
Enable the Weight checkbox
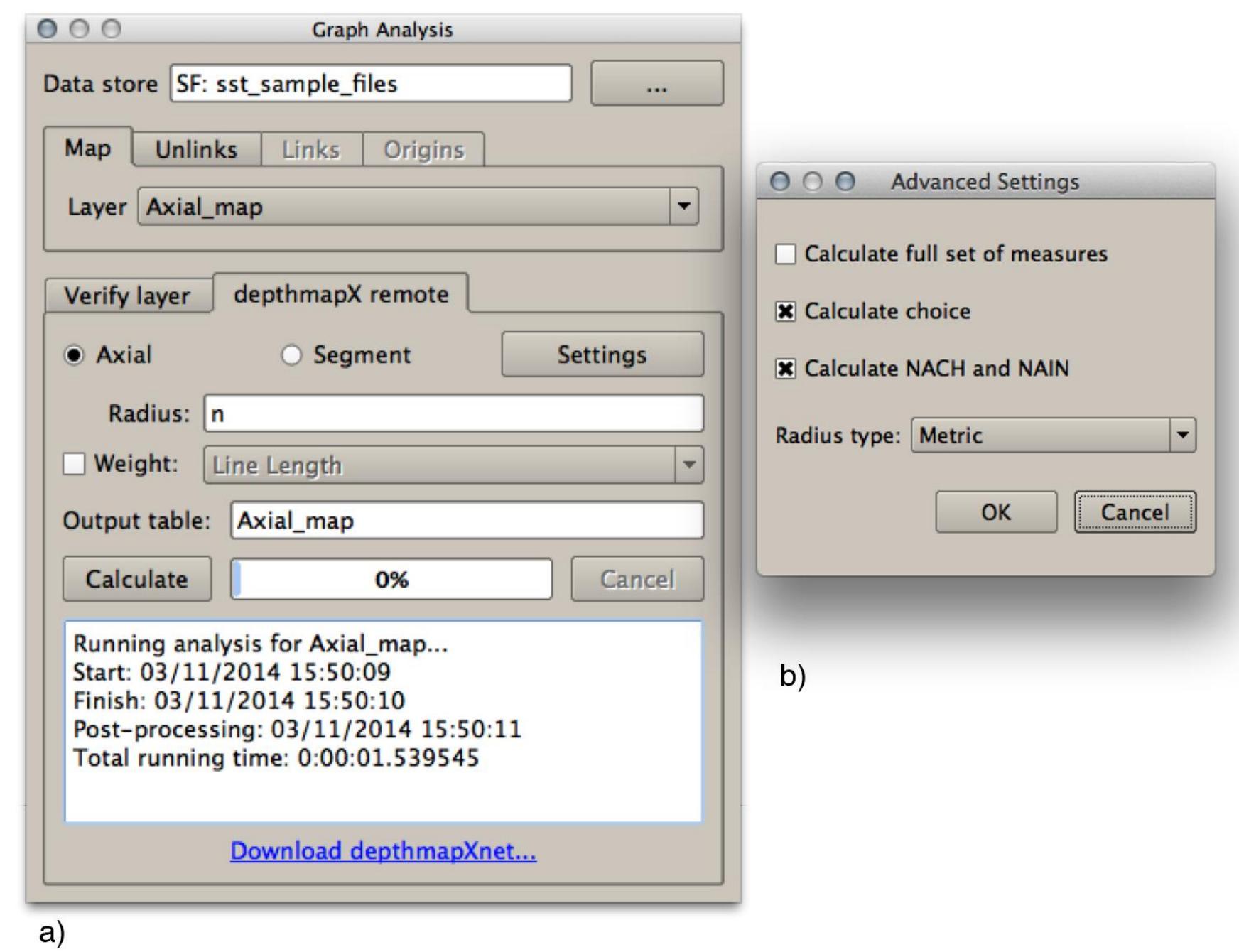[x=74, y=464]
